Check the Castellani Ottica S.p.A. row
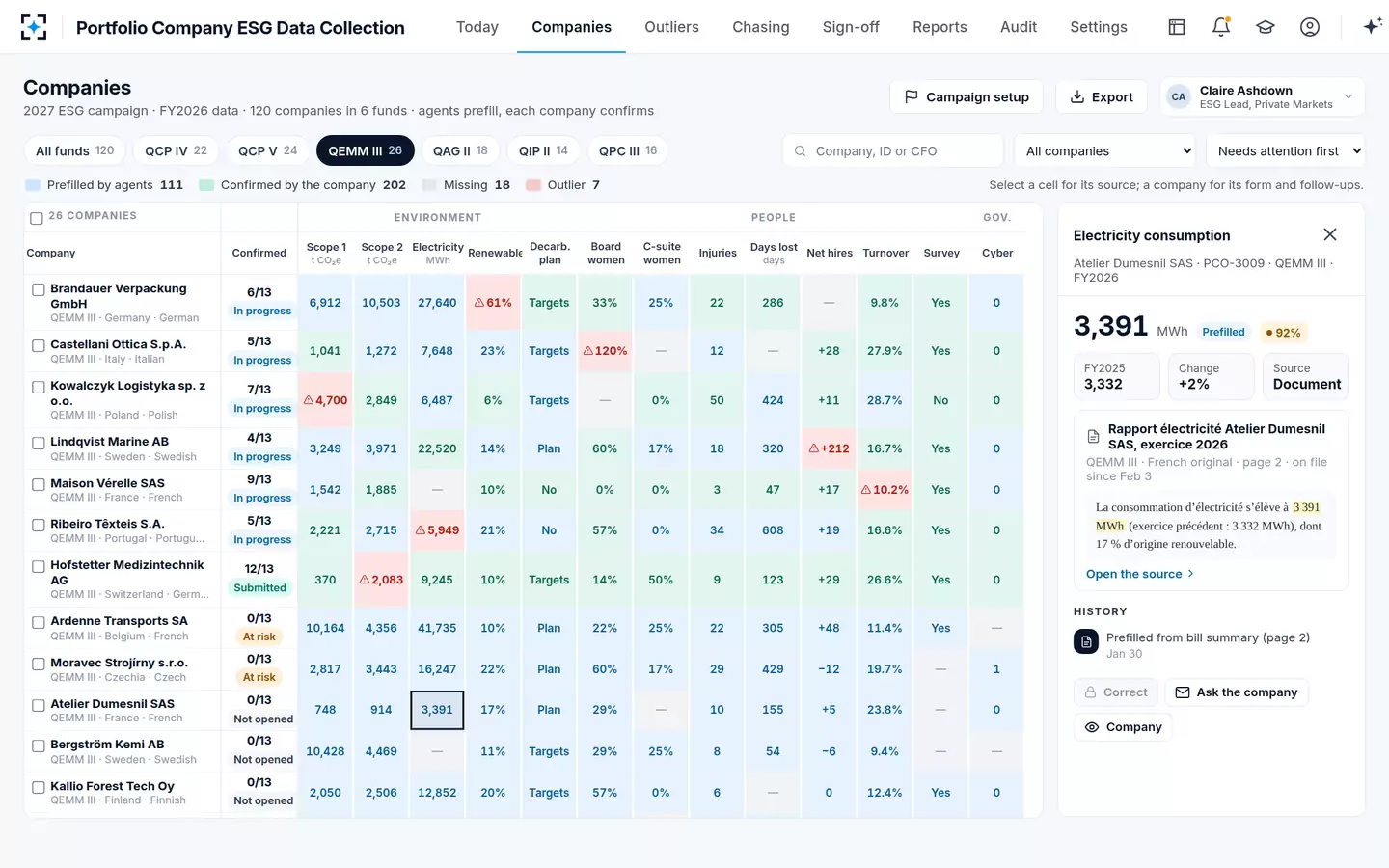The width and height of the screenshot is (1389, 868). coord(39,345)
